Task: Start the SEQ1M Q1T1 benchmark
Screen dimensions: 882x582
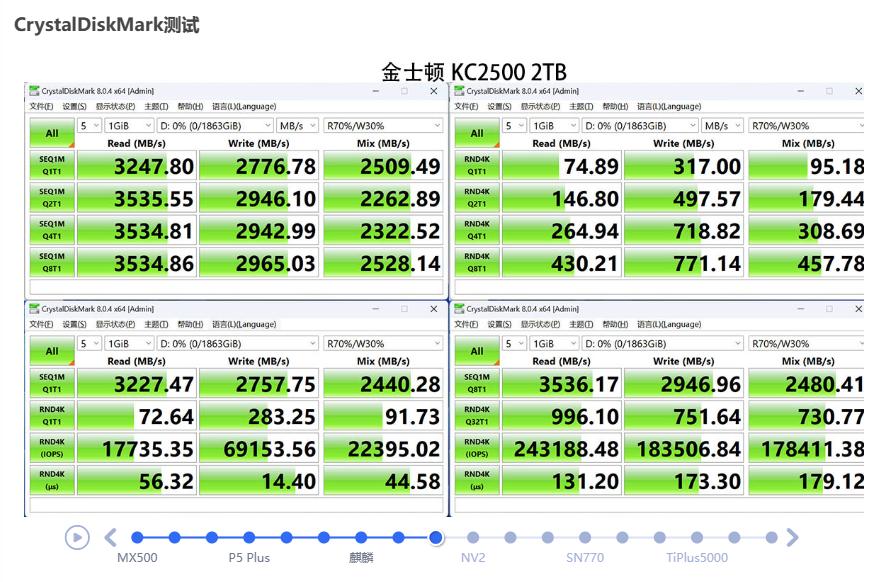Action: [51, 165]
